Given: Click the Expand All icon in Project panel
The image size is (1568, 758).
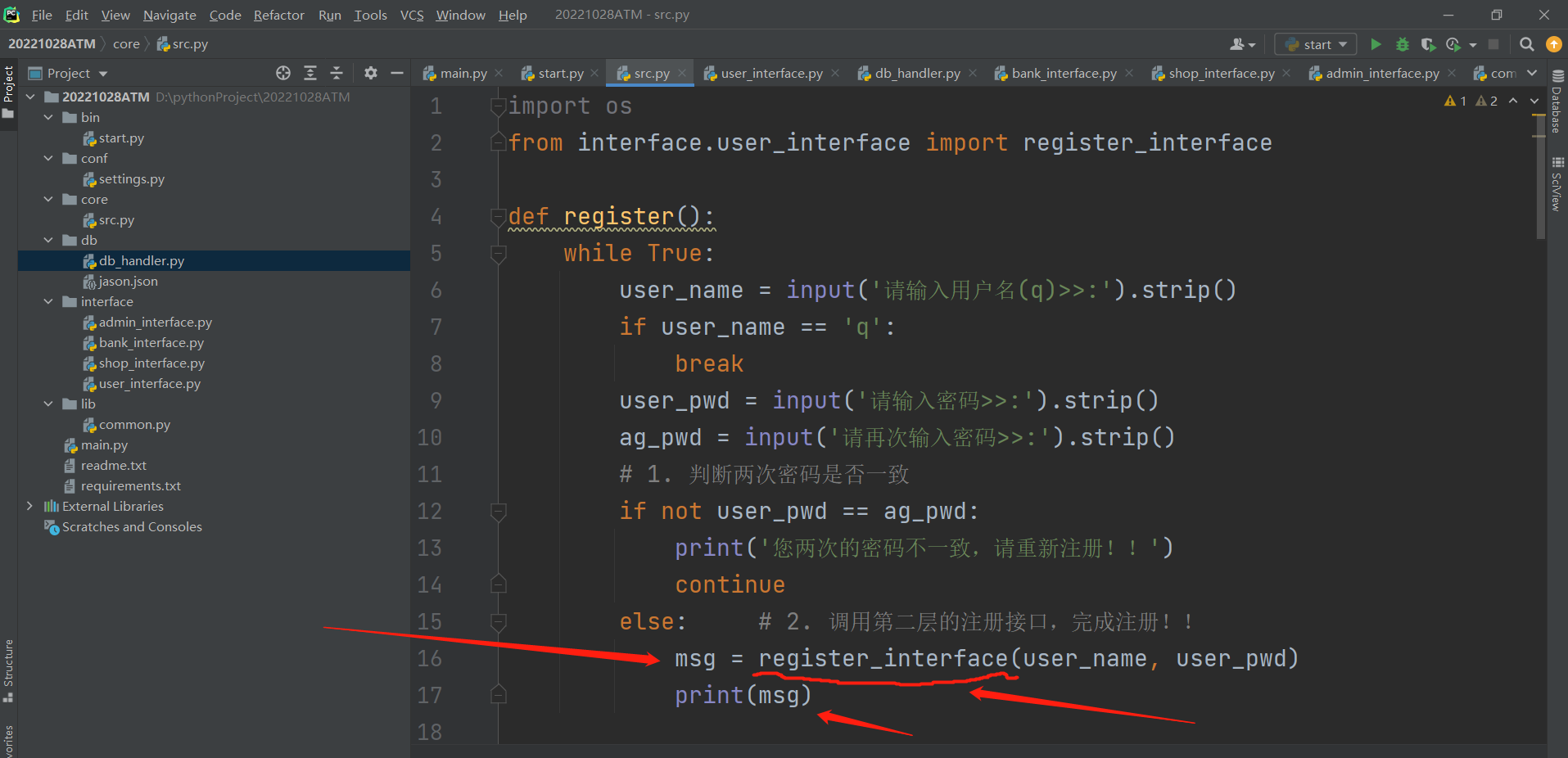Looking at the screenshot, I should tap(310, 73).
